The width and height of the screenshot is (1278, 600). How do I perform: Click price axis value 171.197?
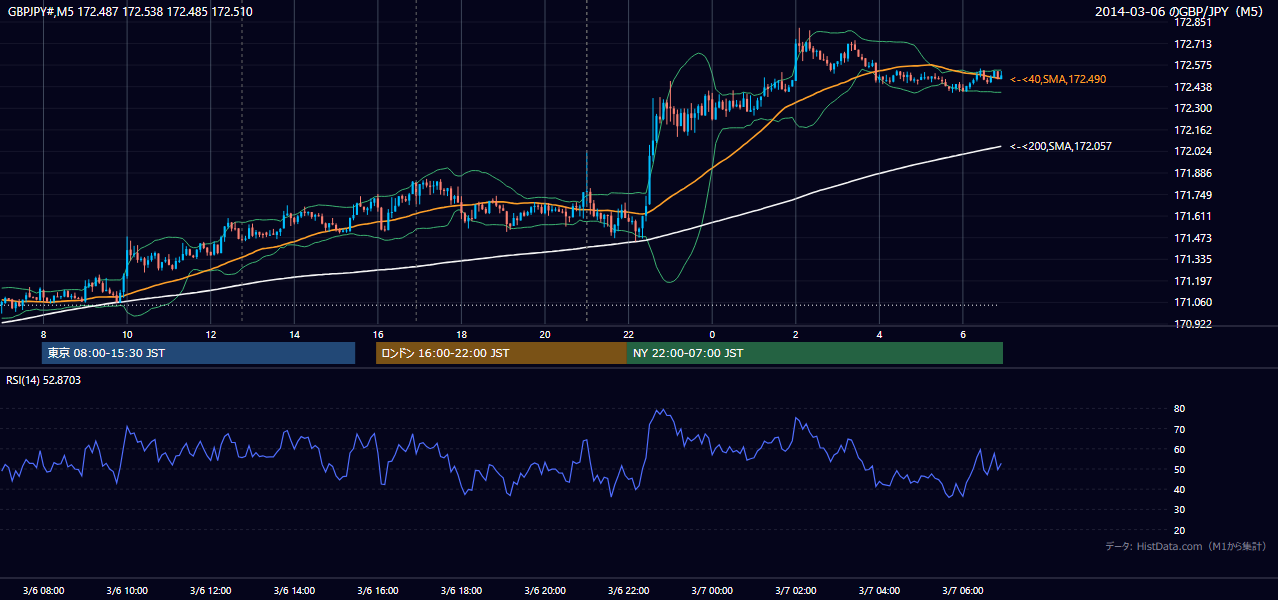click(1193, 281)
